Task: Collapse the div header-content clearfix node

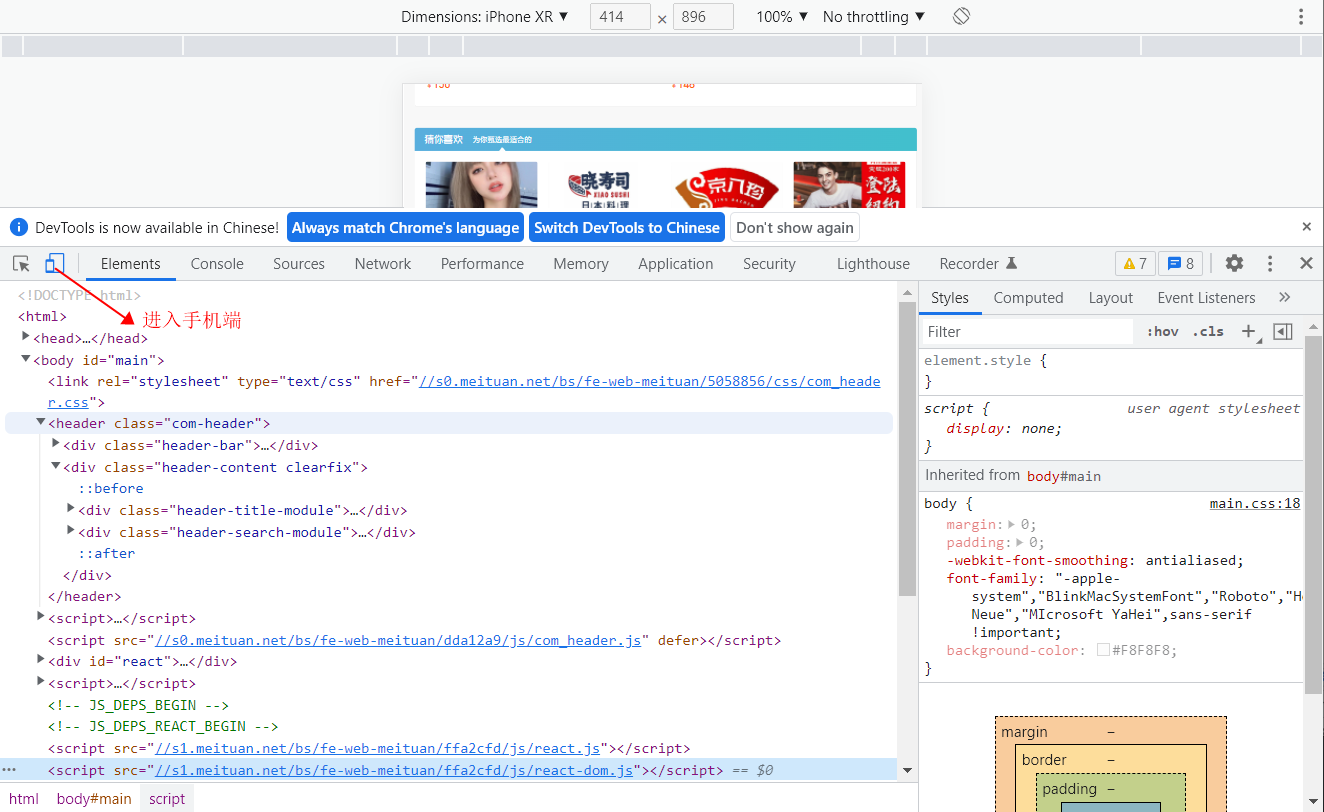Action: click(56, 466)
